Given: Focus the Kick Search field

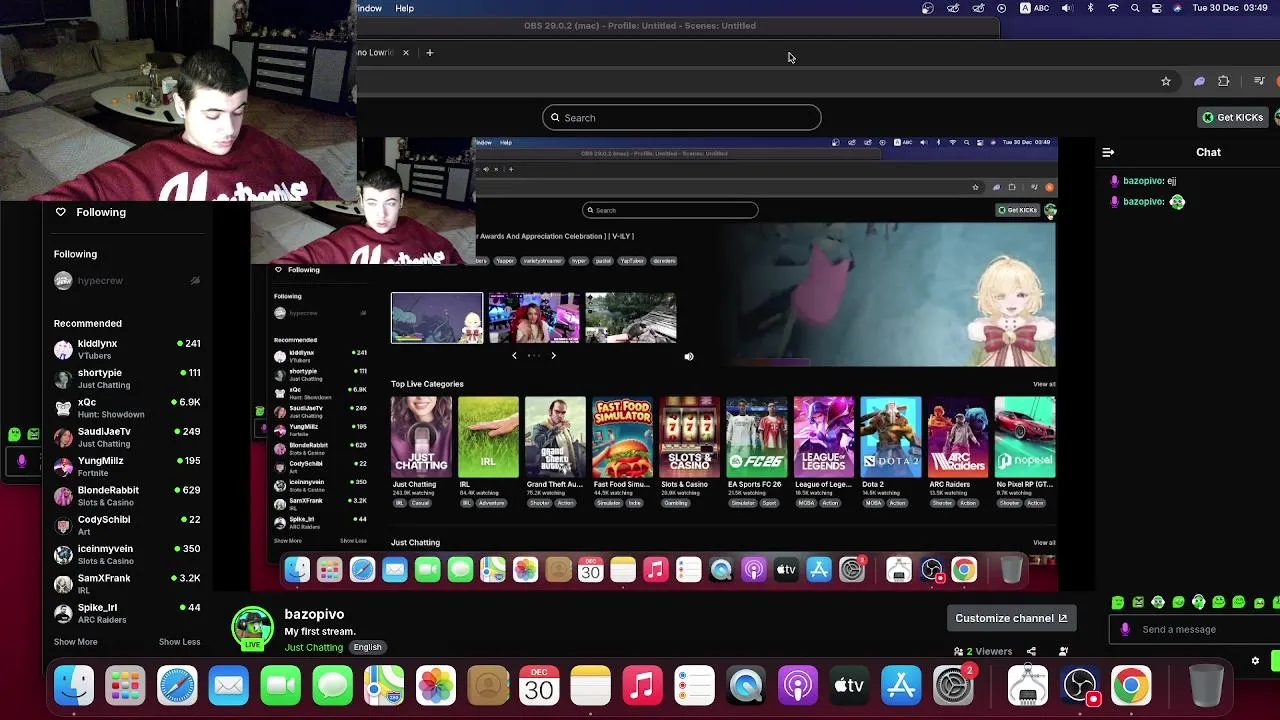Looking at the screenshot, I should [x=682, y=118].
